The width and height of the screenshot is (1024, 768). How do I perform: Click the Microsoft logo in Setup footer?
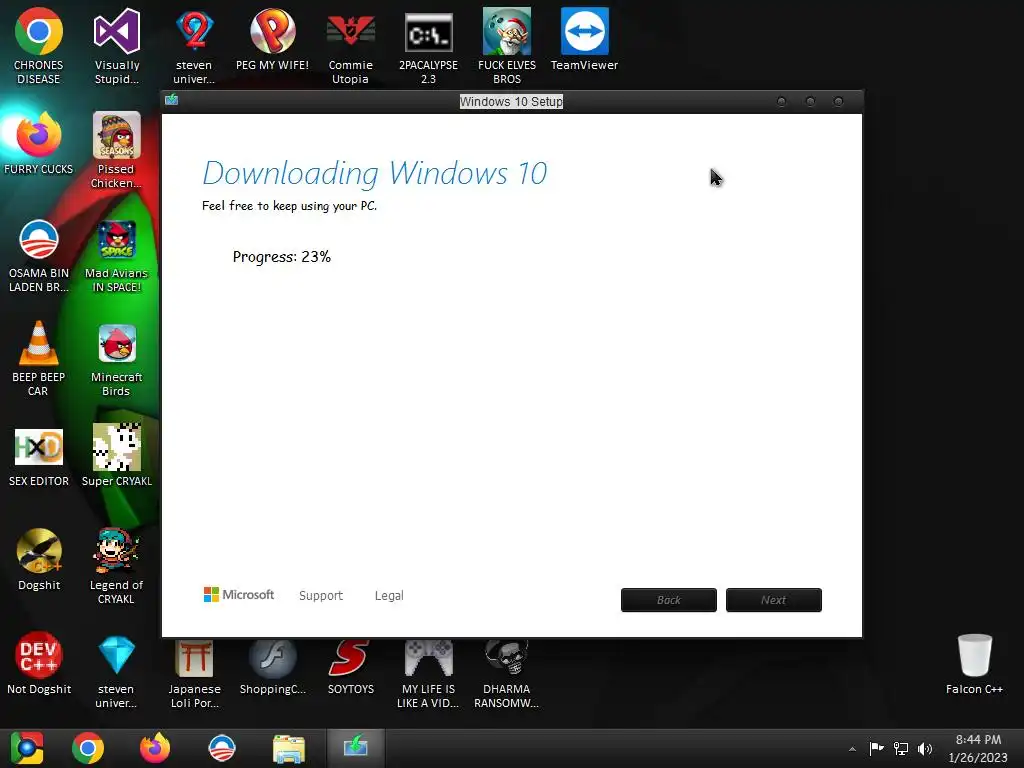click(239, 594)
